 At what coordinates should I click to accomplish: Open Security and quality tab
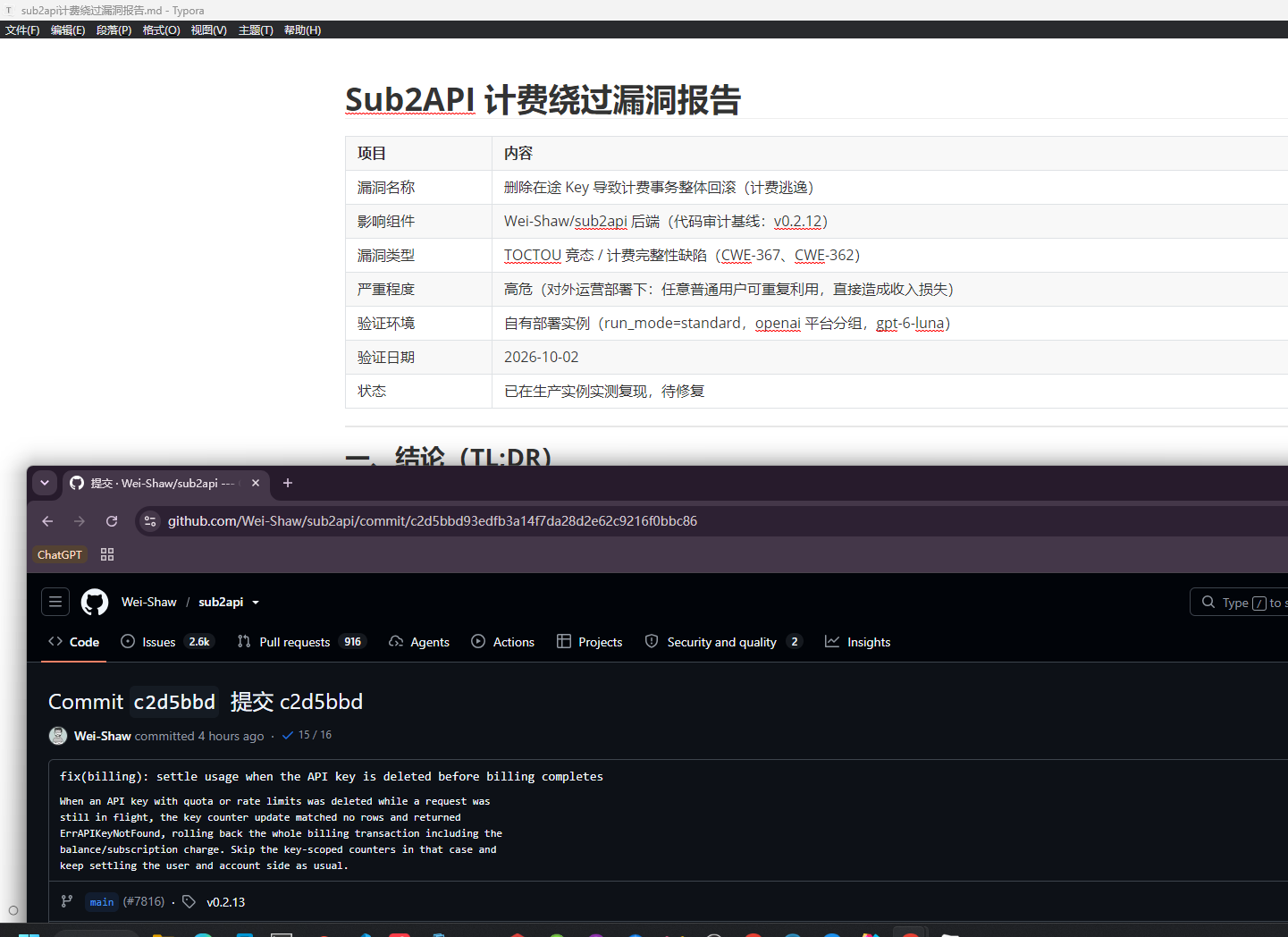[723, 642]
